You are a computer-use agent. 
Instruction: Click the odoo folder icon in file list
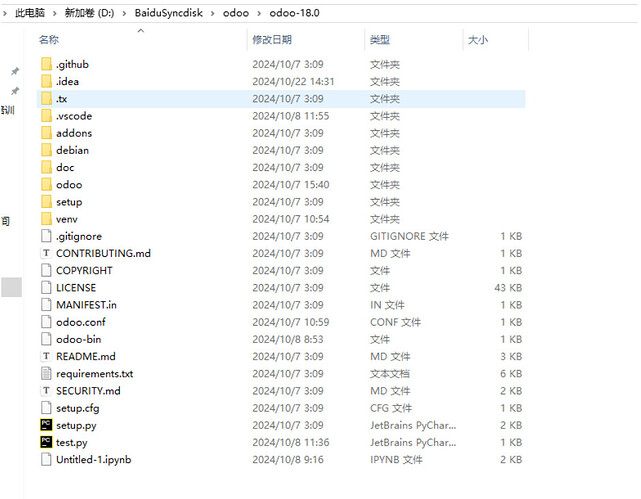coord(46,184)
